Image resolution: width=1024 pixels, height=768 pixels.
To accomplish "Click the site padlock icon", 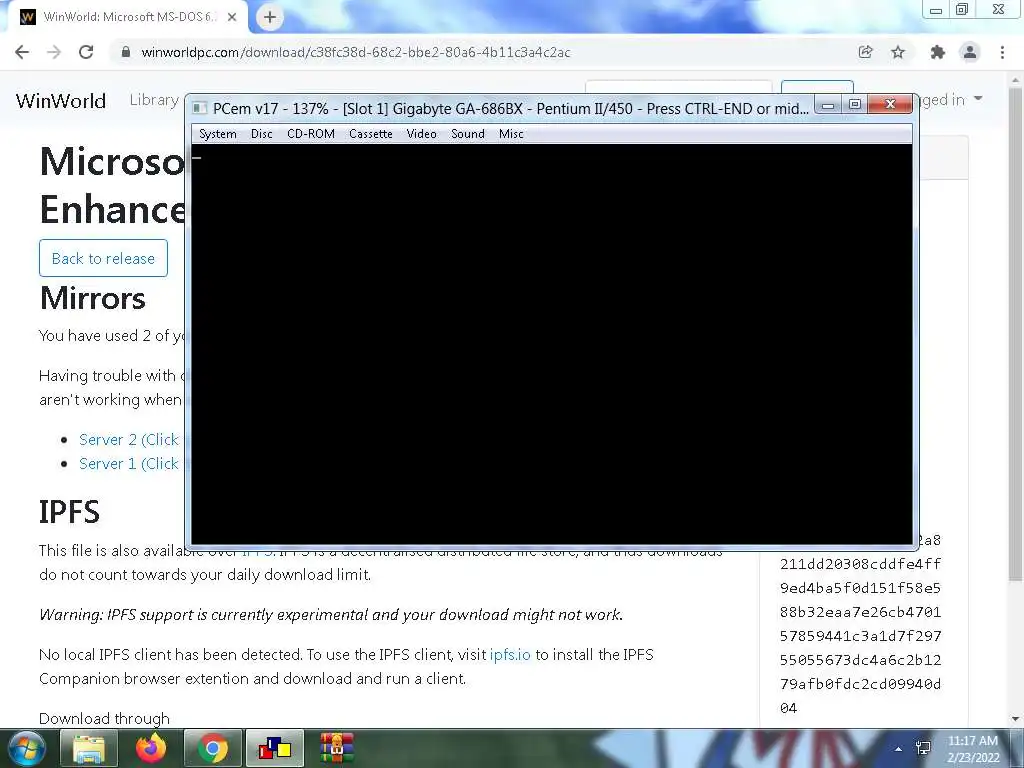I will coord(126,52).
